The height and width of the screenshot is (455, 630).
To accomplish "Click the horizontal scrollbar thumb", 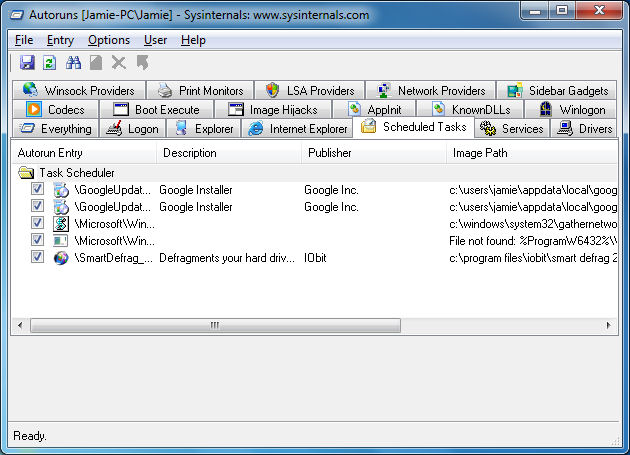I will coord(215,325).
